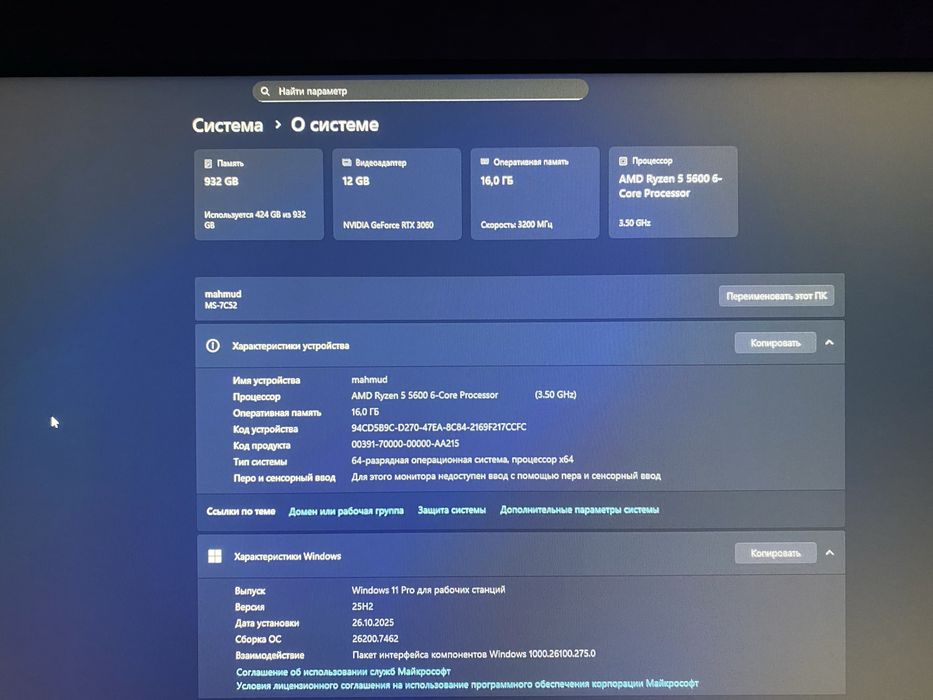Click the 'О системе' page heading
Image resolution: width=933 pixels, height=700 pixels.
[334, 125]
